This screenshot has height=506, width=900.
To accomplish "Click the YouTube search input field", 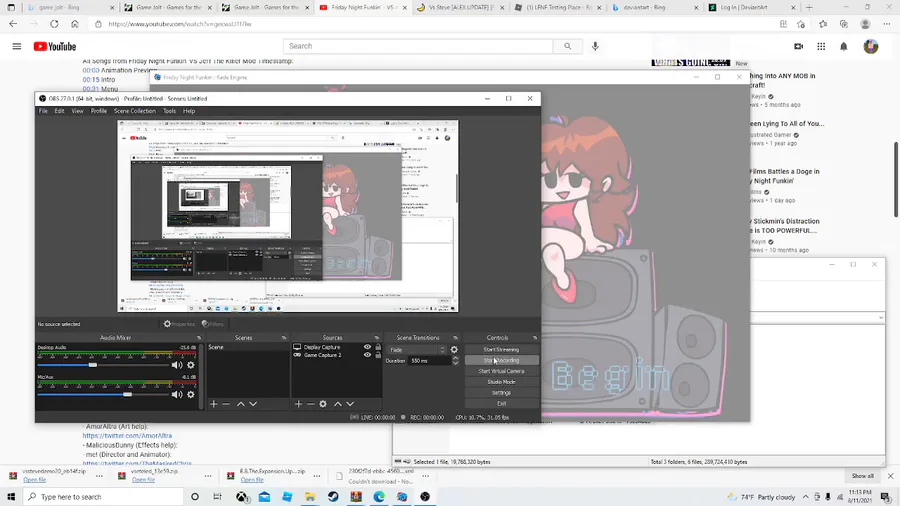I will click(x=418, y=46).
